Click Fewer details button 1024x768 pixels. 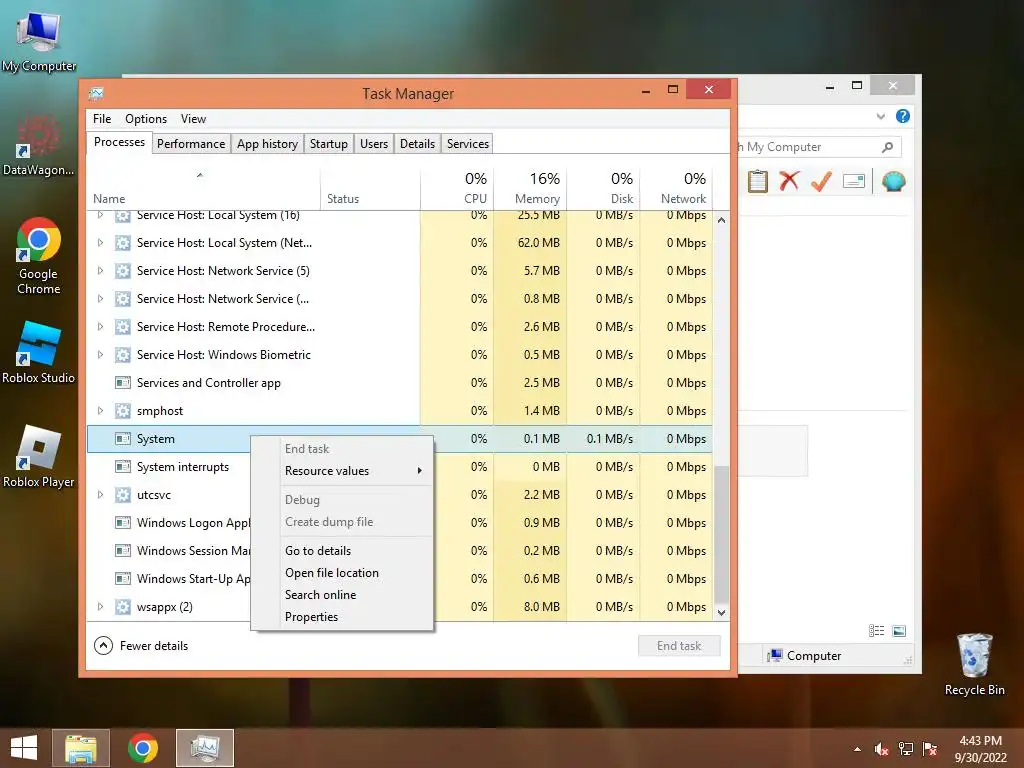[141, 646]
